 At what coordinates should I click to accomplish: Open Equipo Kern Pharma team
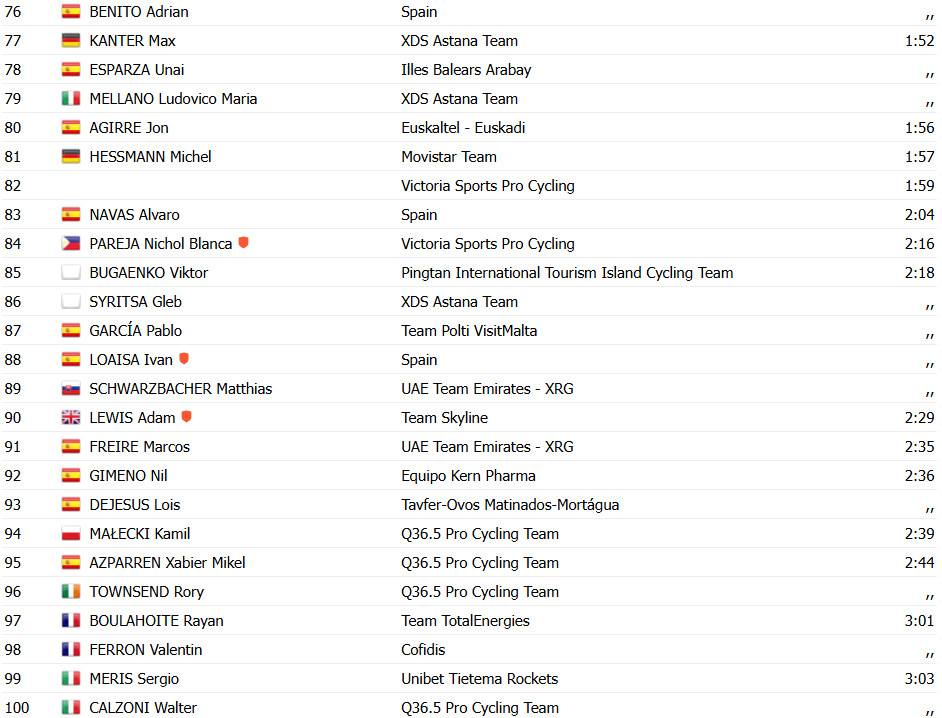(468, 475)
